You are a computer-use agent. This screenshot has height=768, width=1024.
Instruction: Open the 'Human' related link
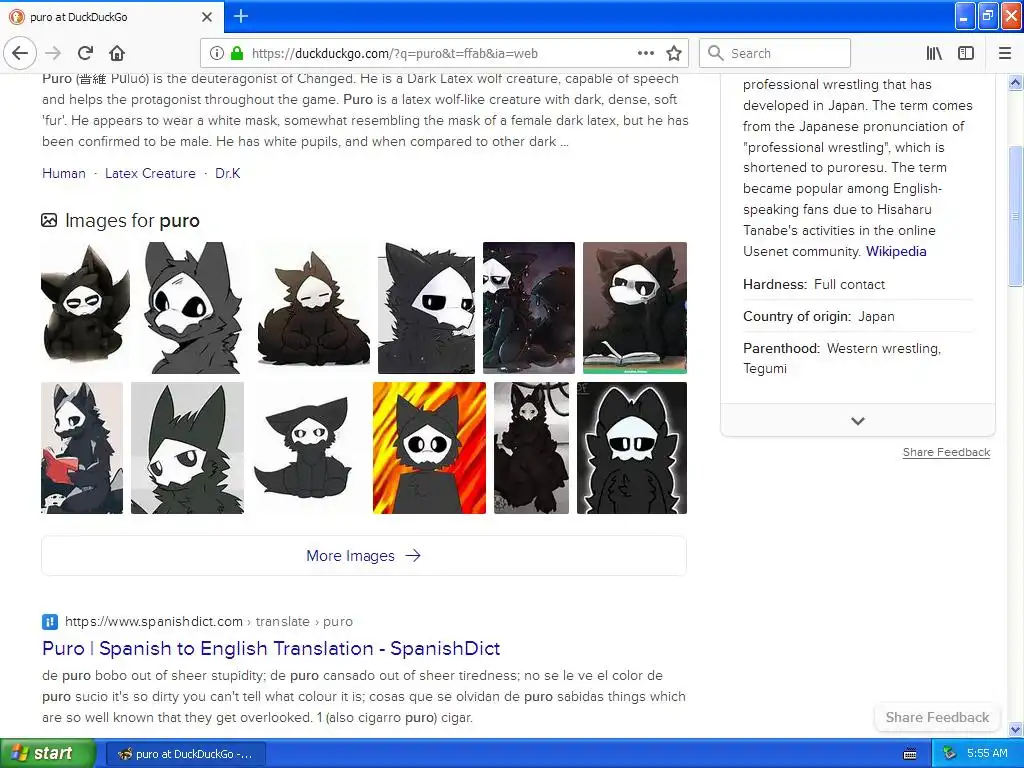pyautogui.click(x=64, y=173)
